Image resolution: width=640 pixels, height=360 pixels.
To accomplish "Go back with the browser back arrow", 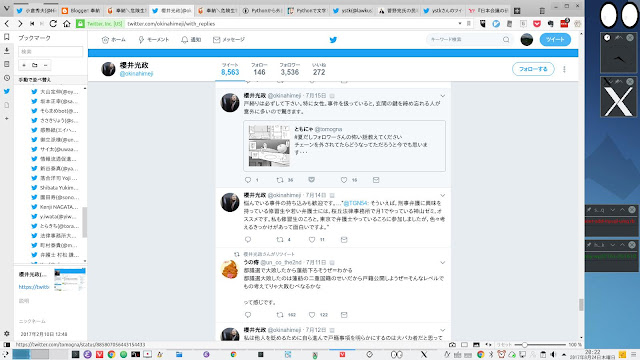I will 7,24.
